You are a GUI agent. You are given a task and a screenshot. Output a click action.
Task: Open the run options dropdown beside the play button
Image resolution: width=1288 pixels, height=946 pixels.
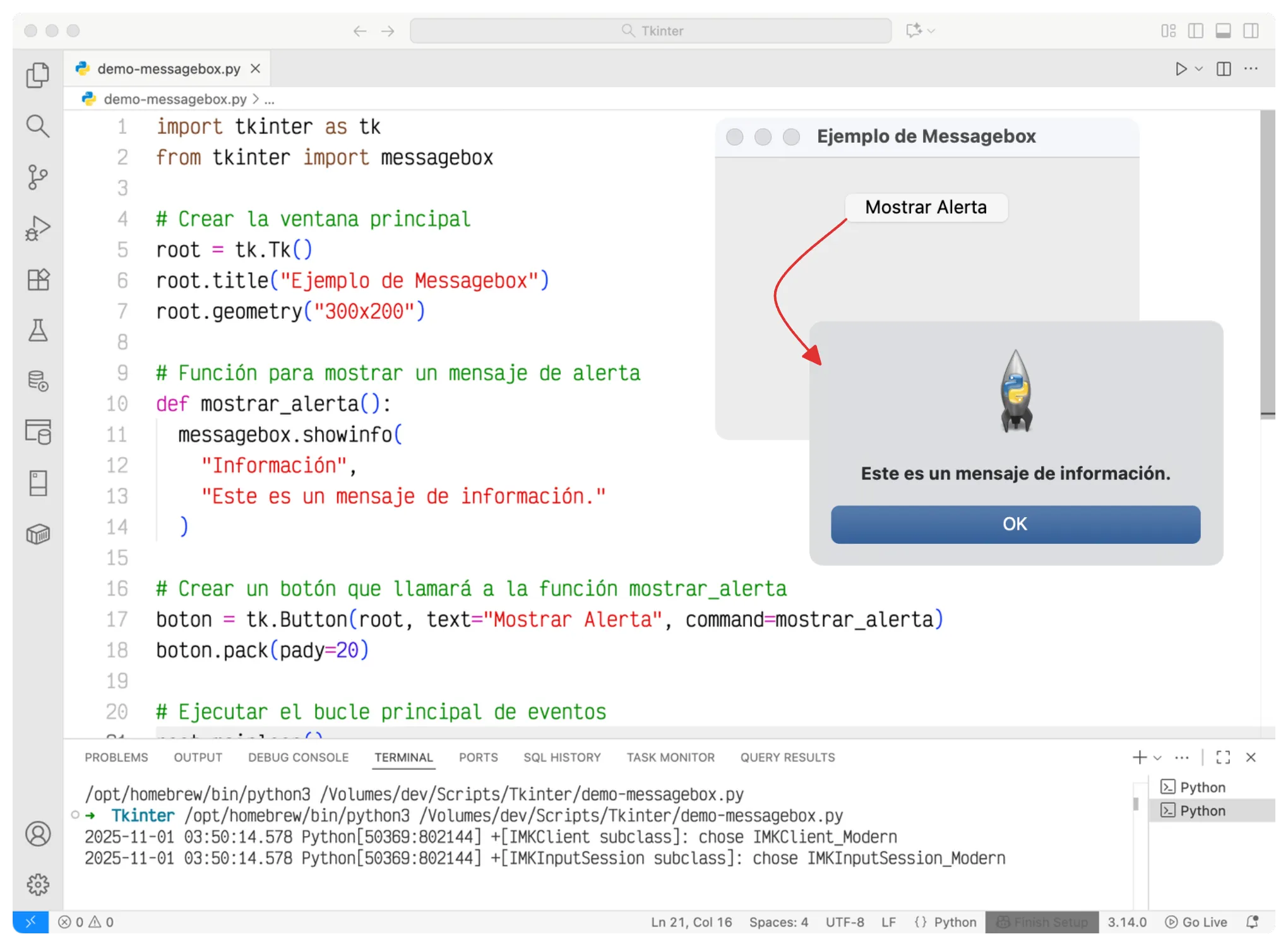(1197, 69)
